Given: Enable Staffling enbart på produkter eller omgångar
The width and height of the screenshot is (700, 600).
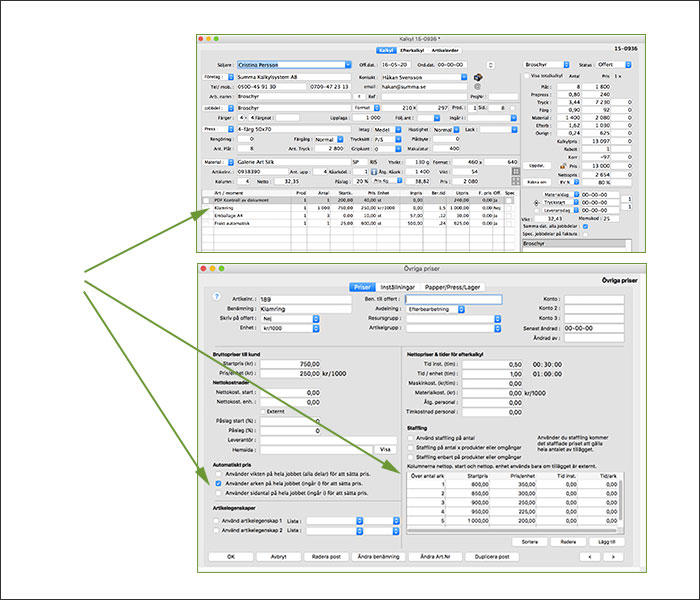Looking at the screenshot, I should click(410, 457).
